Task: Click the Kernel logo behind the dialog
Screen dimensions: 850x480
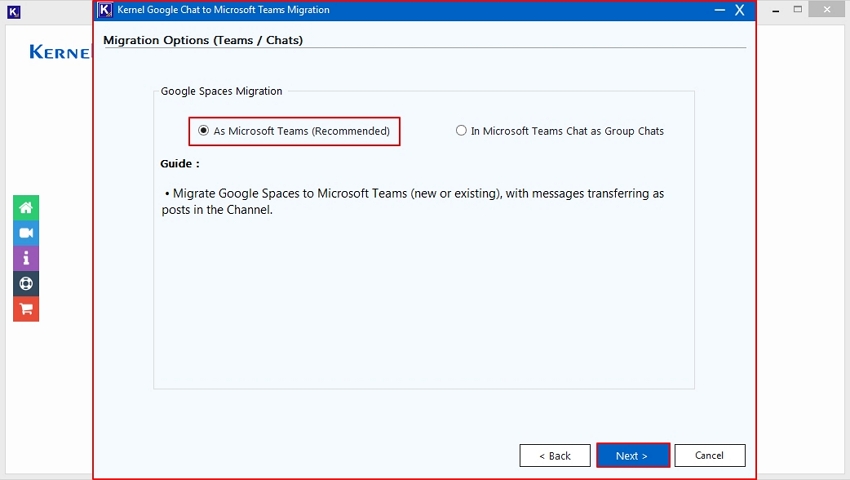Action: pyautogui.click(x=60, y=52)
